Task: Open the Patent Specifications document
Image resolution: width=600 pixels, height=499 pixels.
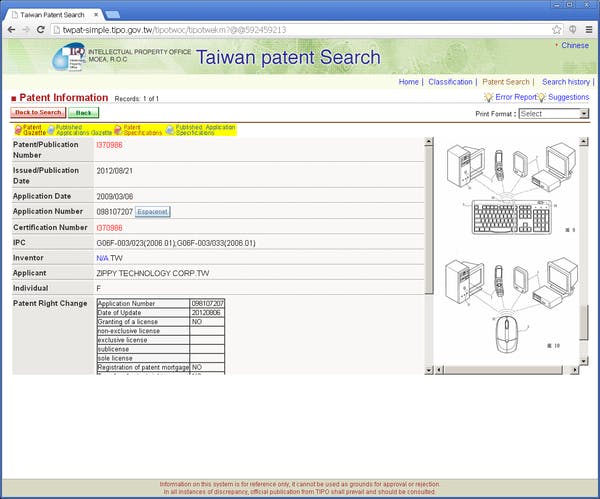Action: pyautogui.click(x=138, y=129)
